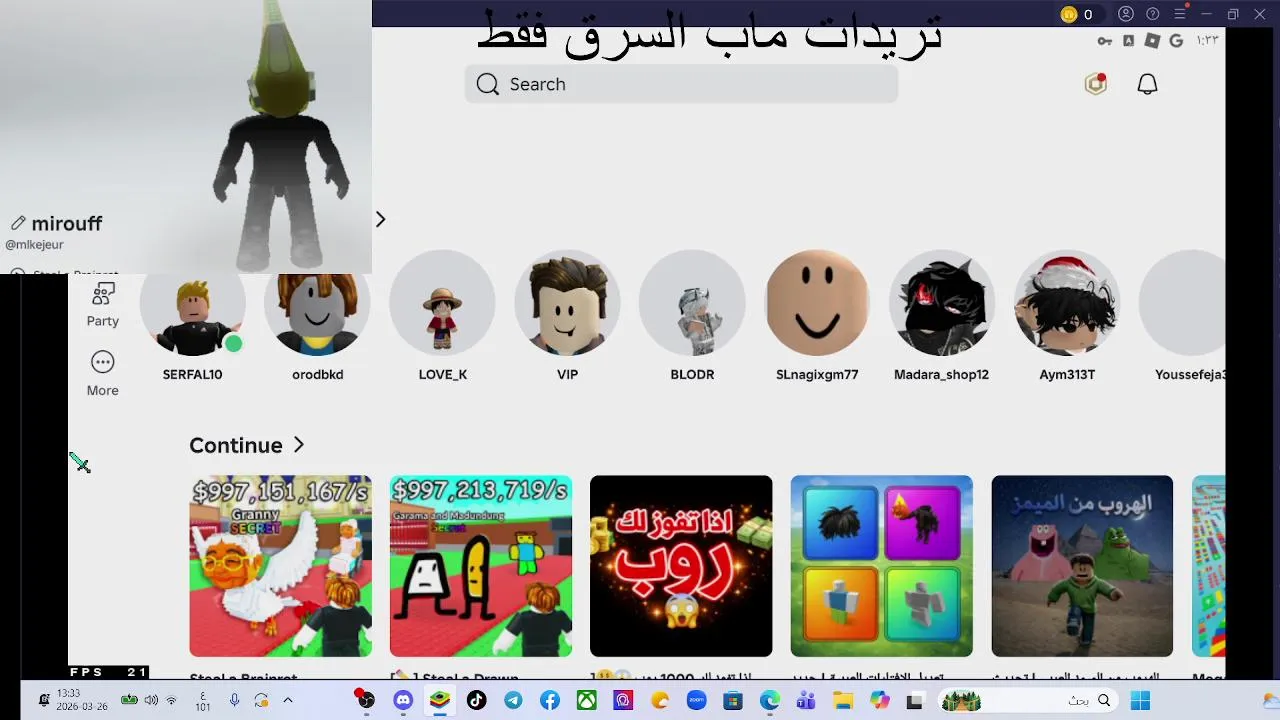
Task: Open the الهروب من الميمز game thumbnail
Action: click(x=1082, y=566)
